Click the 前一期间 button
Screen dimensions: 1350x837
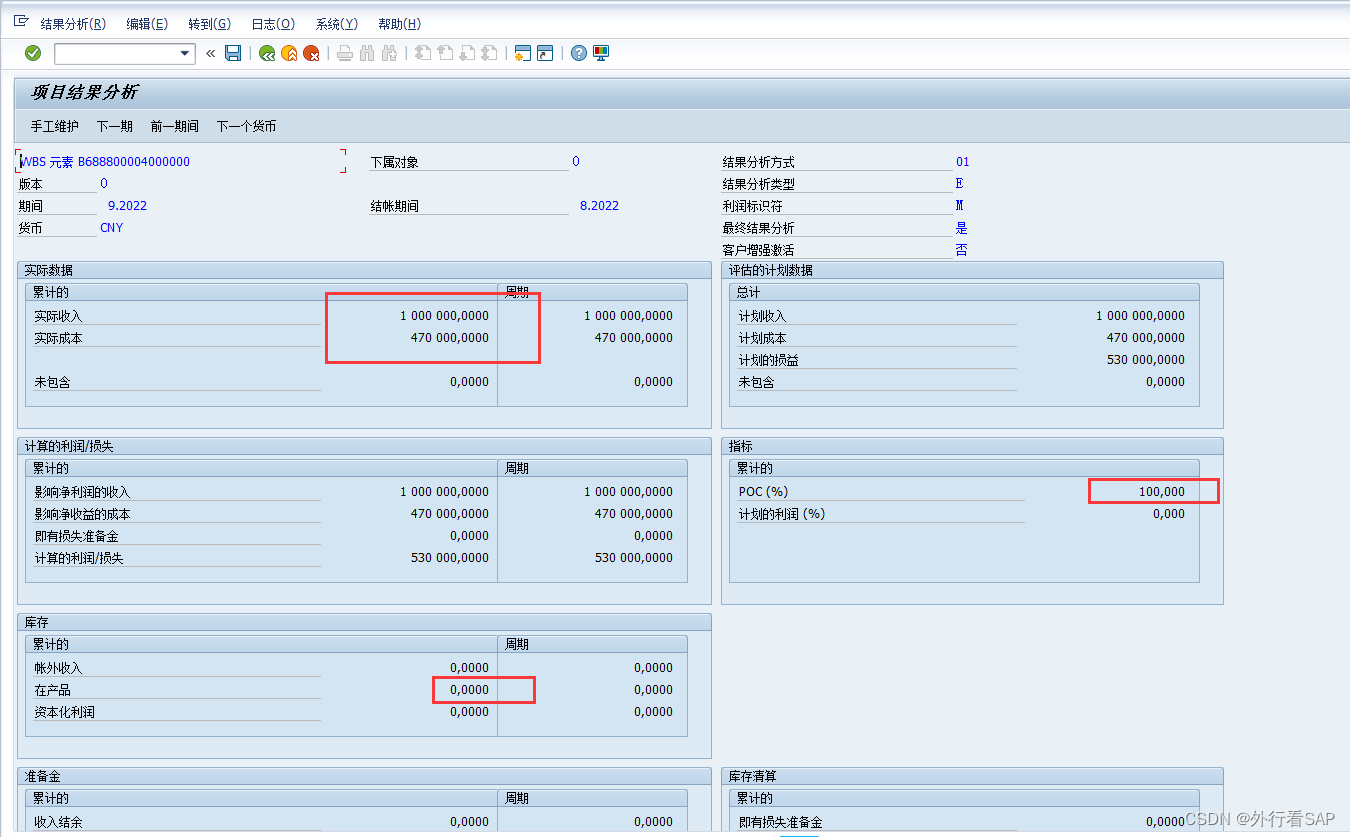(175, 126)
